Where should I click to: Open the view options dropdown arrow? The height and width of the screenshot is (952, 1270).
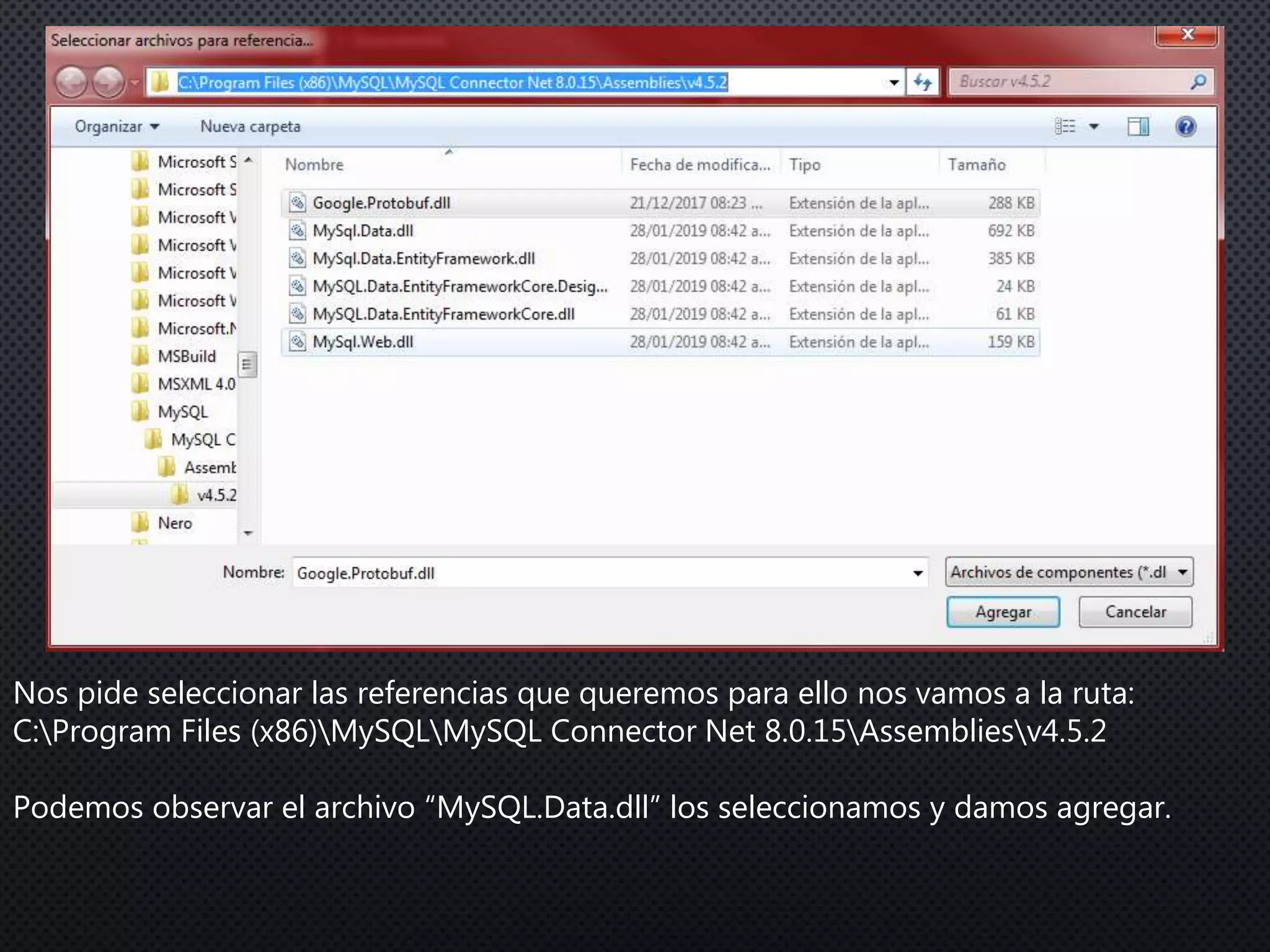click(1094, 126)
